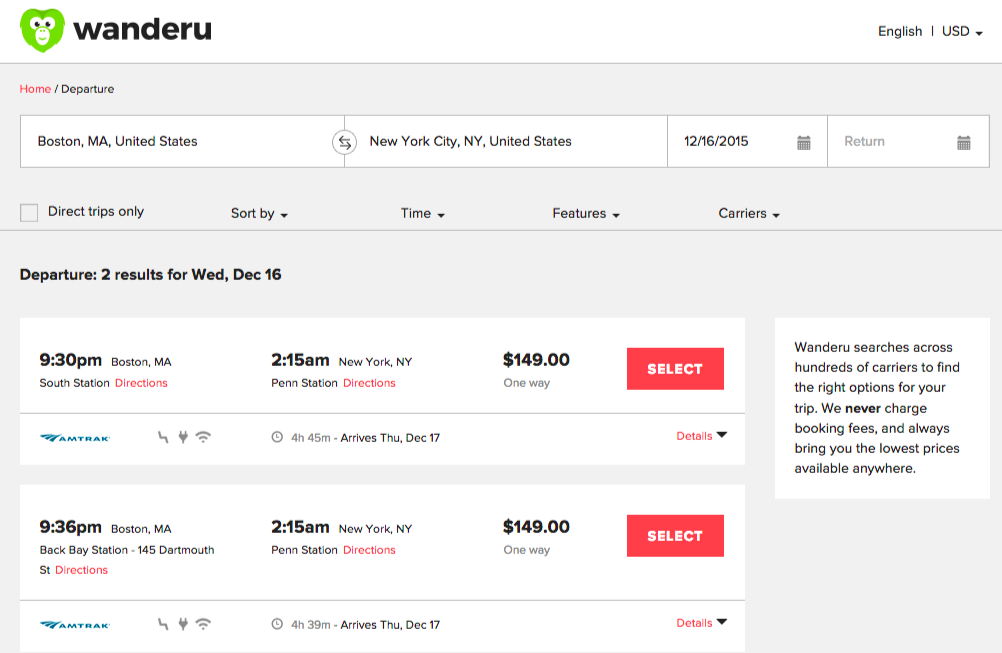Click the WiFi icon on the 9:30pm trip

coord(203,437)
